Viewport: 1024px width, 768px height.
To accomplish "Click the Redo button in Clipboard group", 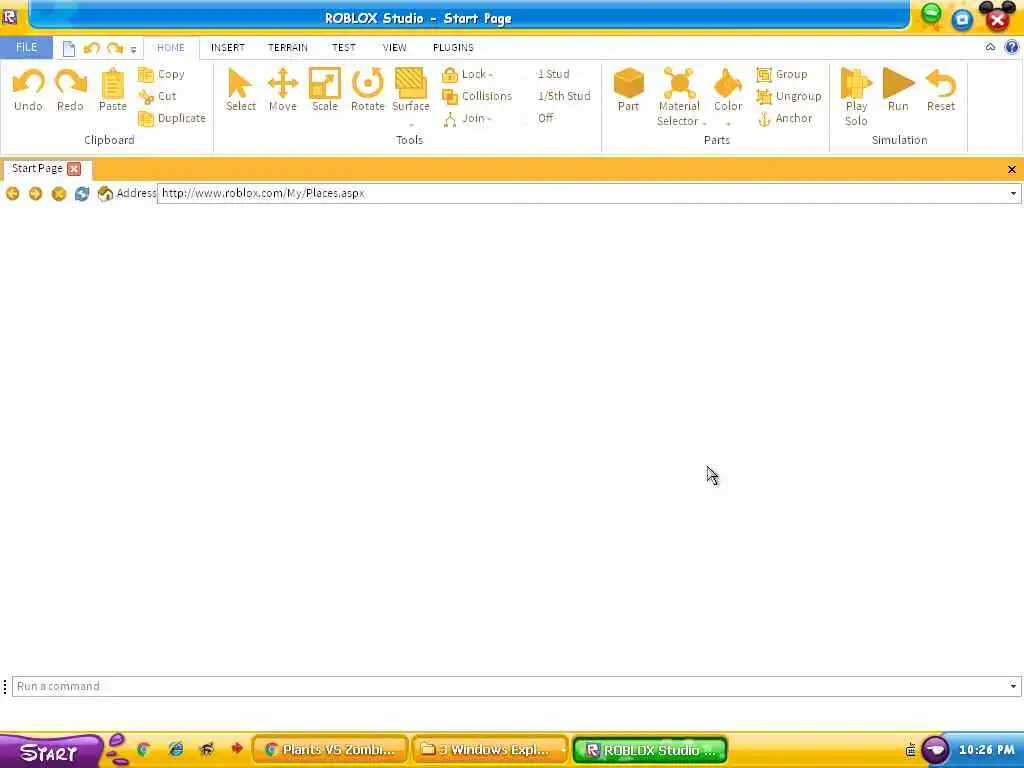I will [x=70, y=90].
